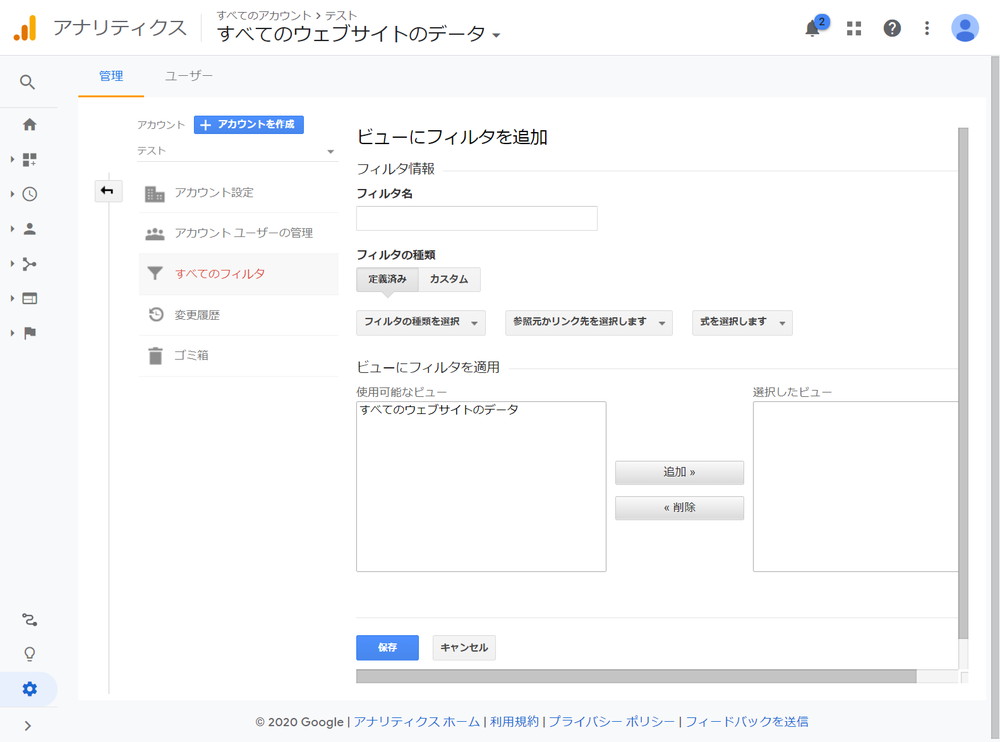Open the アナリティクス ホーム footer link
The image size is (1000, 742).
pos(416,722)
